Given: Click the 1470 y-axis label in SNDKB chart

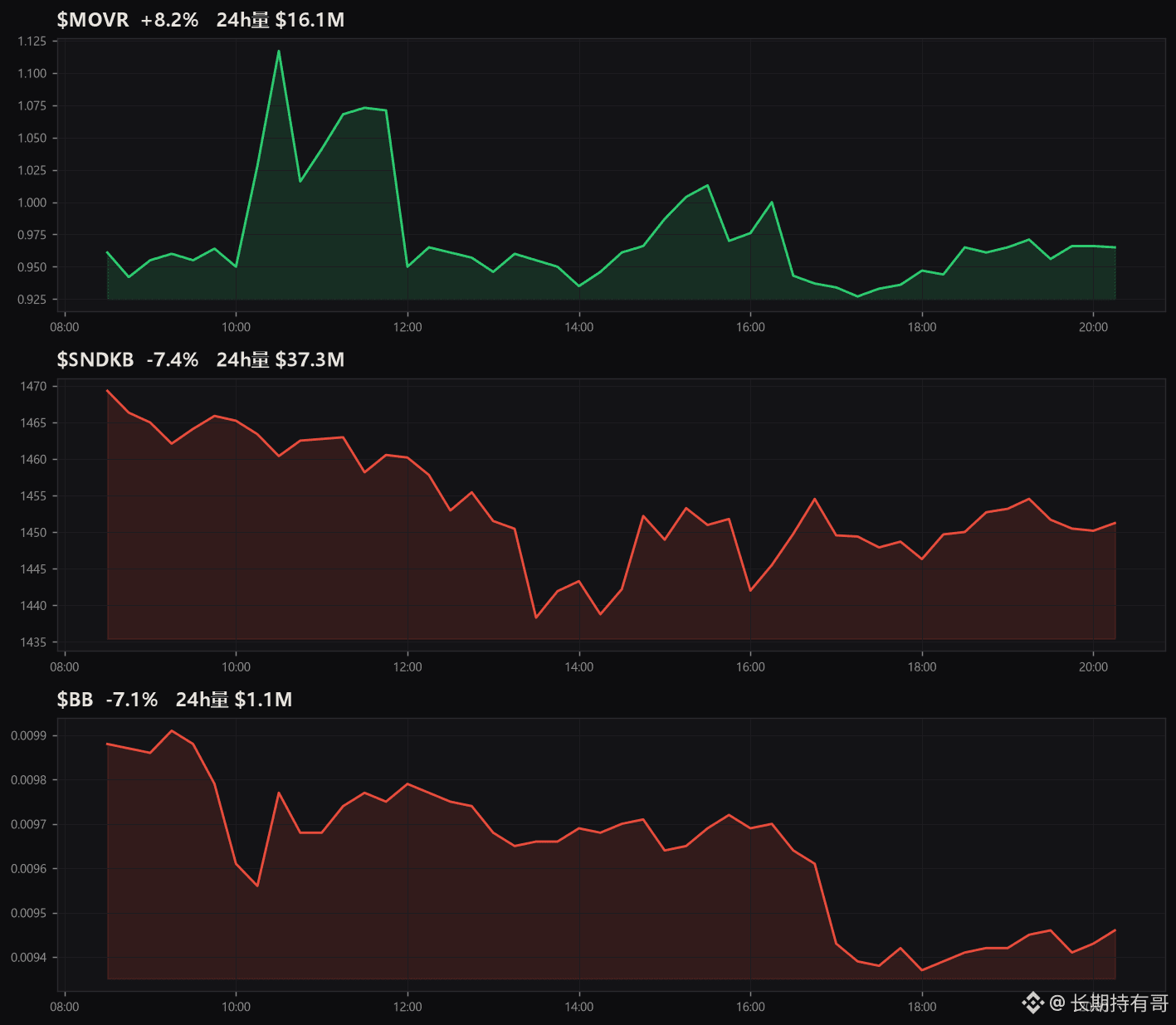Looking at the screenshot, I should [x=34, y=387].
